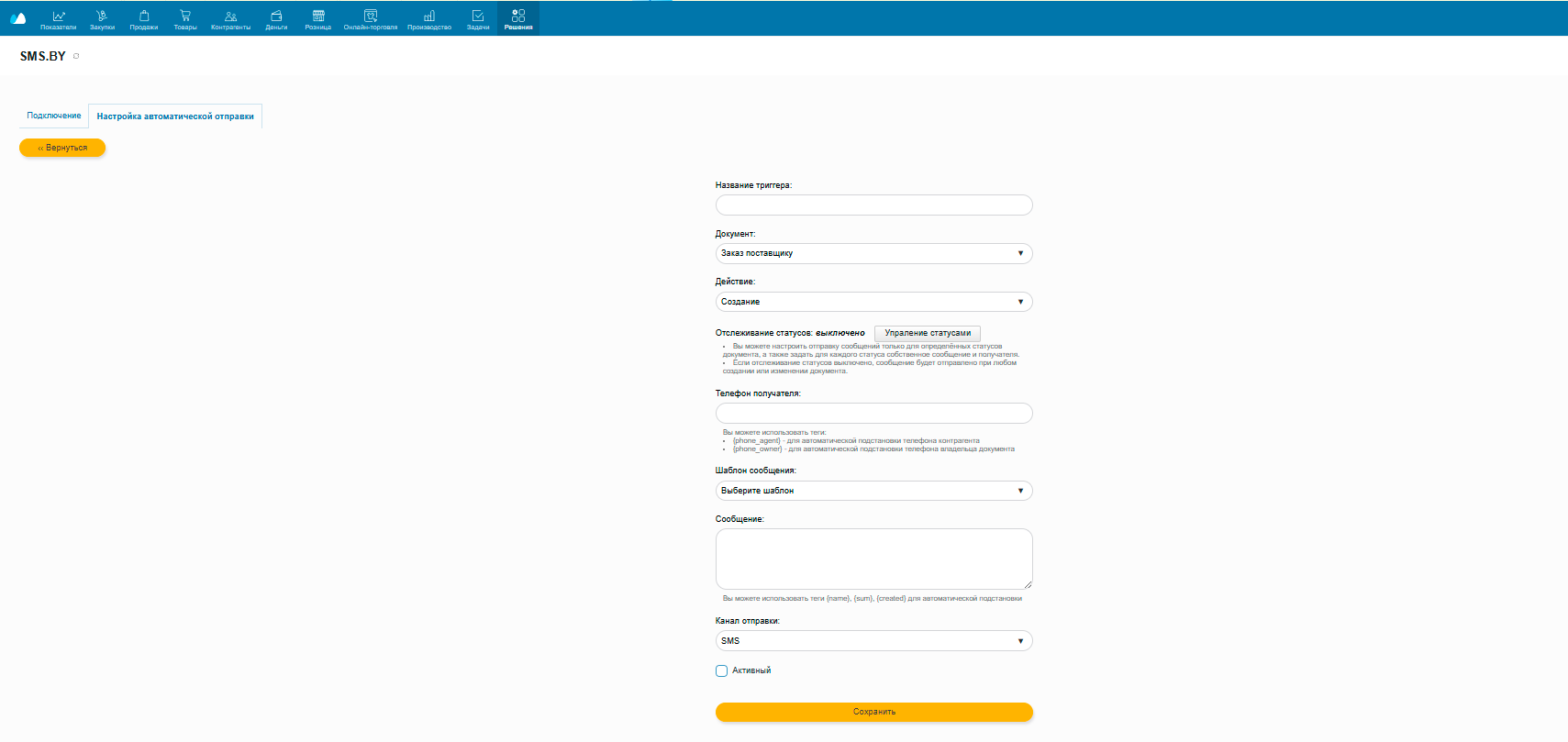Open the Действие dropdown

click(x=873, y=302)
